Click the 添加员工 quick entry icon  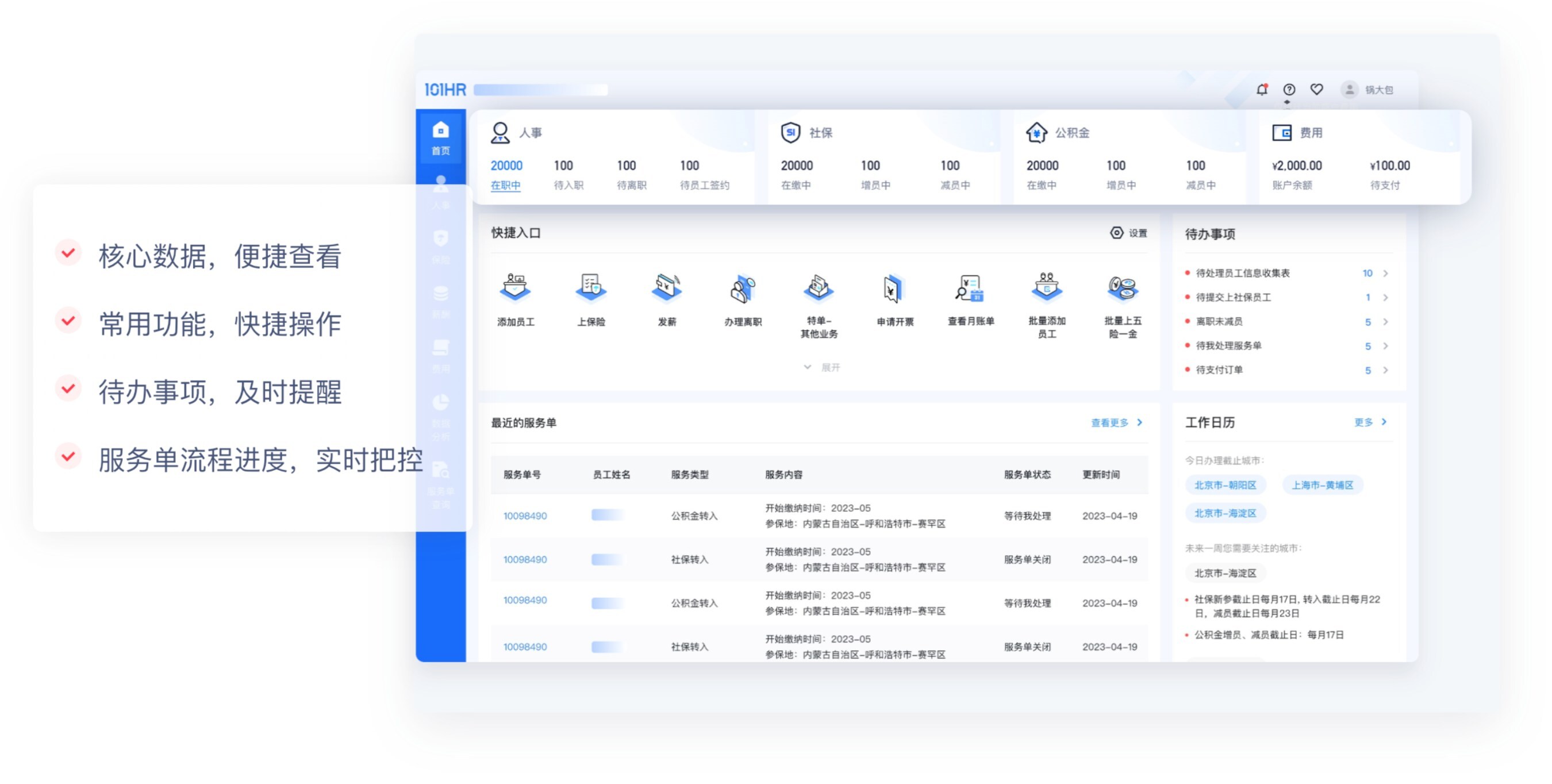point(515,289)
